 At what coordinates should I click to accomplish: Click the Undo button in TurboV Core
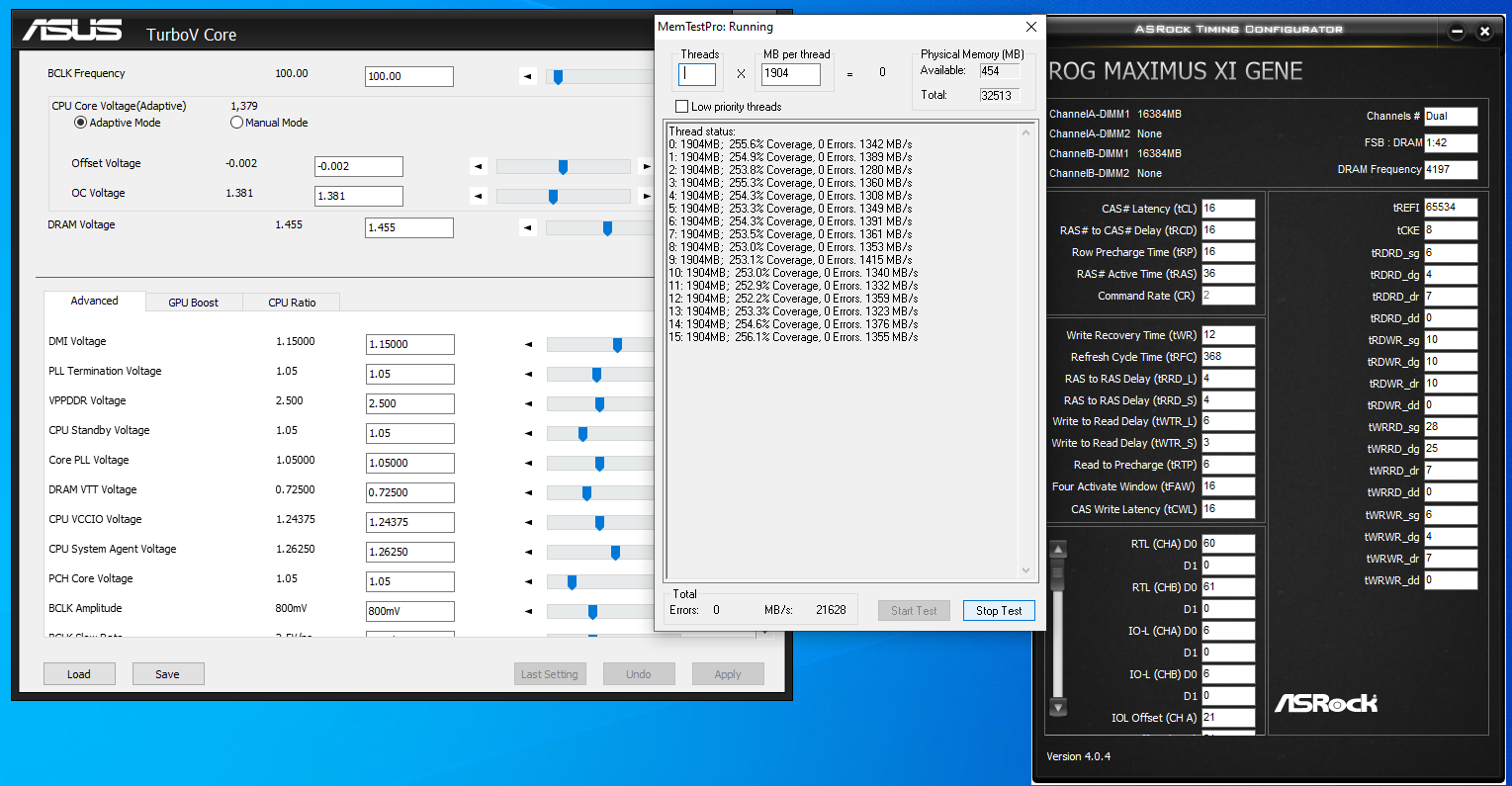(639, 674)
